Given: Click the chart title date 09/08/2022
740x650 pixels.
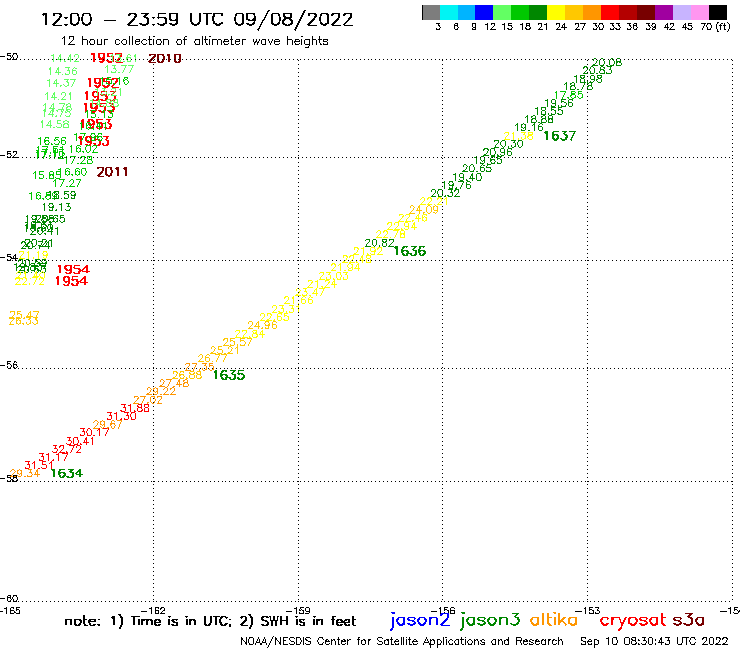Looking at the screenshot, I should 293,20.
